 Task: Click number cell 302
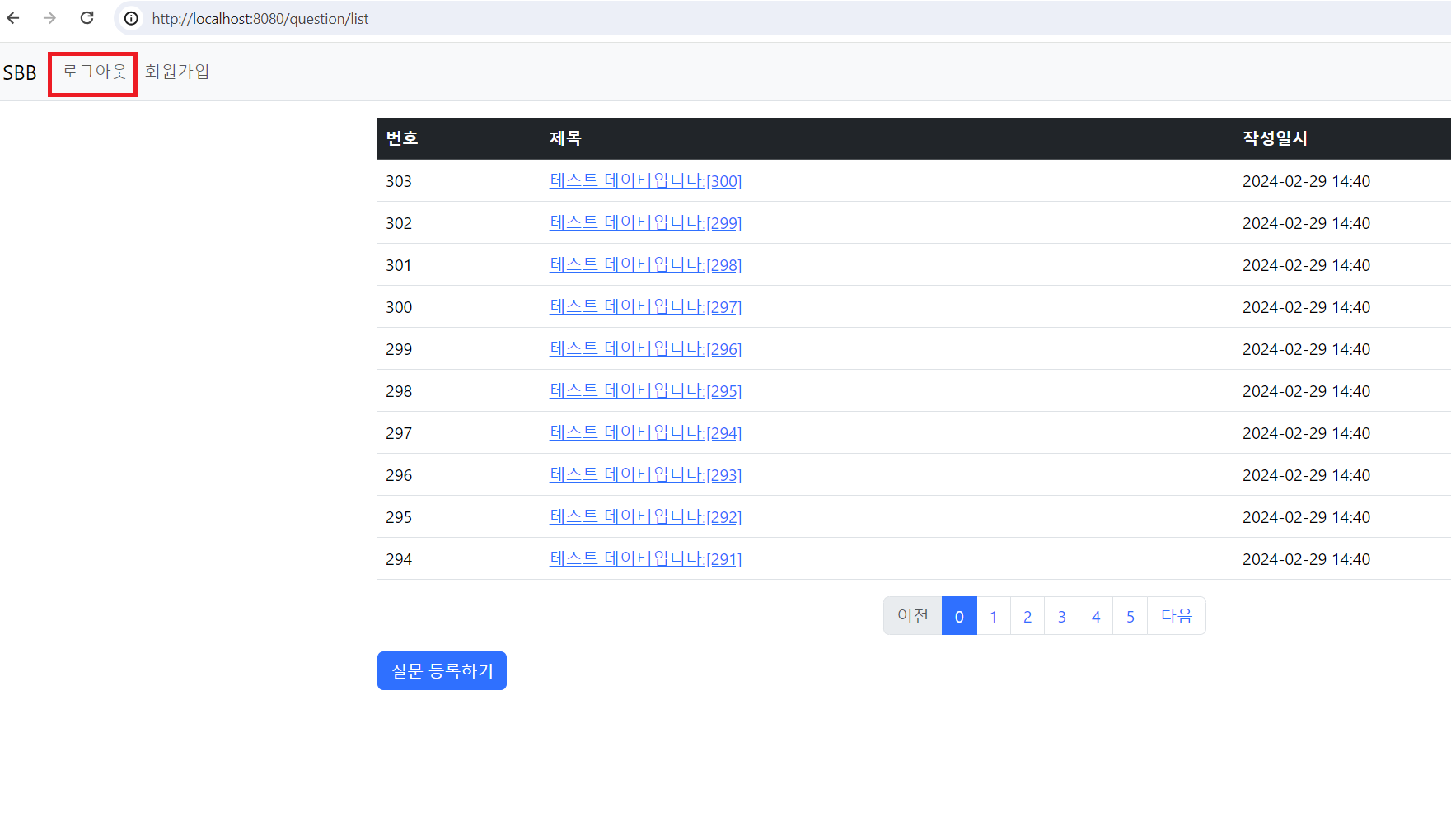click(399, 223)
